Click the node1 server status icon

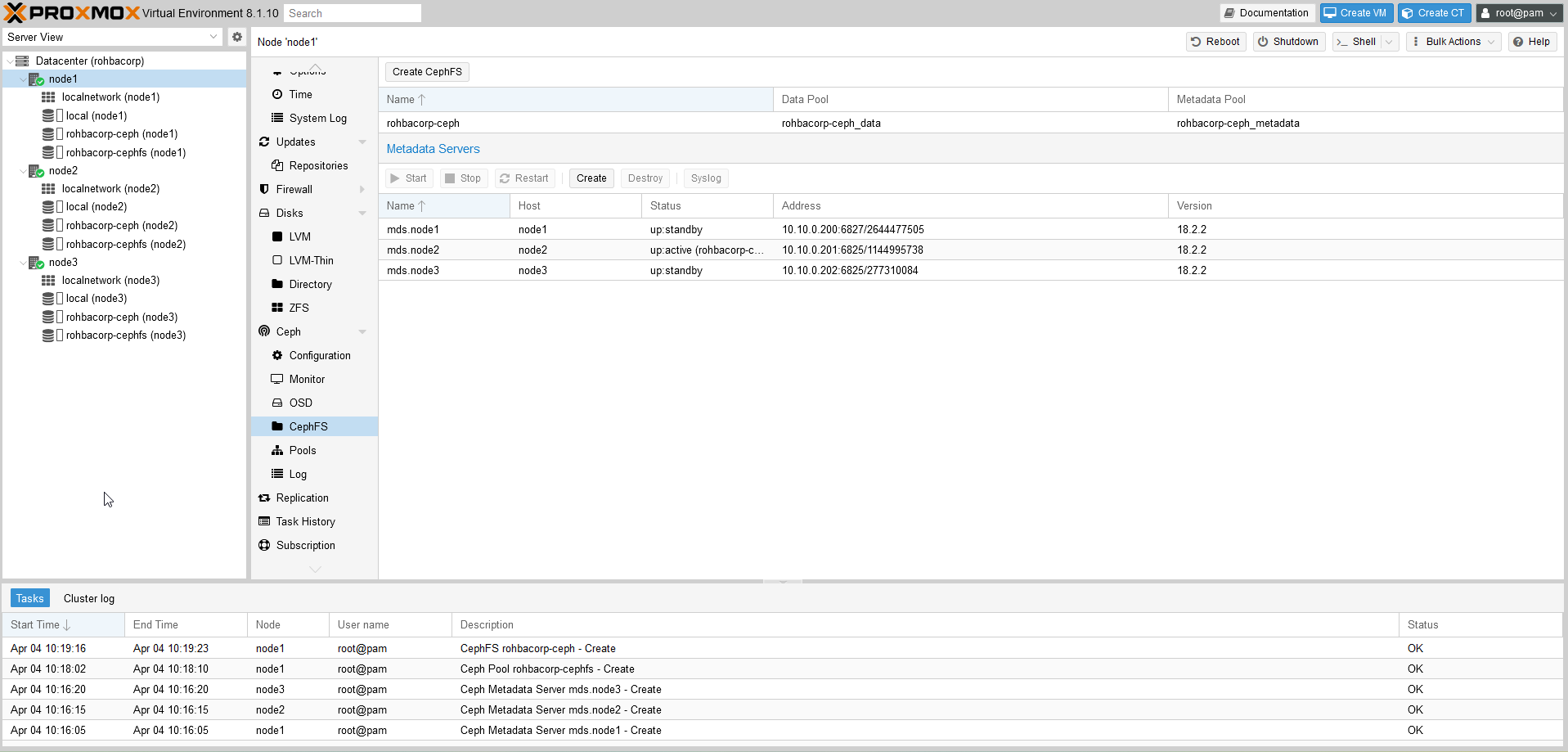pyautogui.click(x=36, y=79)
